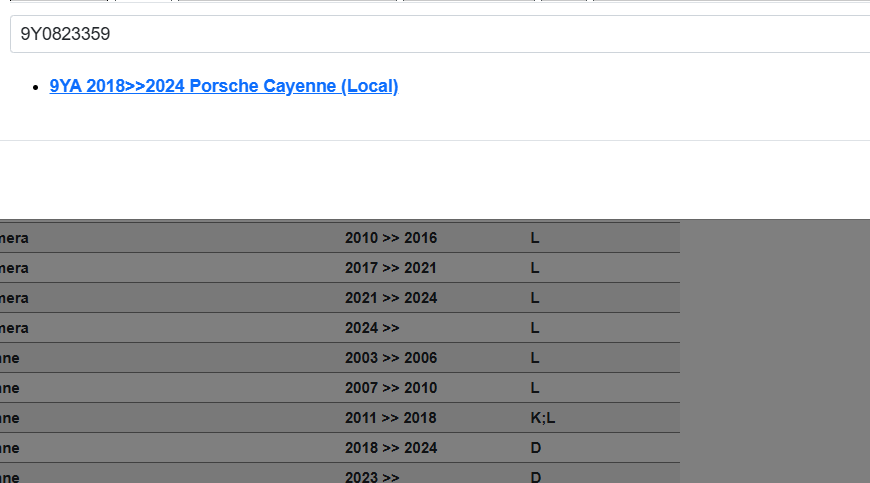Choose the 2007 >> 2010 Cayenne row
The height and width of the screenshot is (483, 870).
(390, 388)
